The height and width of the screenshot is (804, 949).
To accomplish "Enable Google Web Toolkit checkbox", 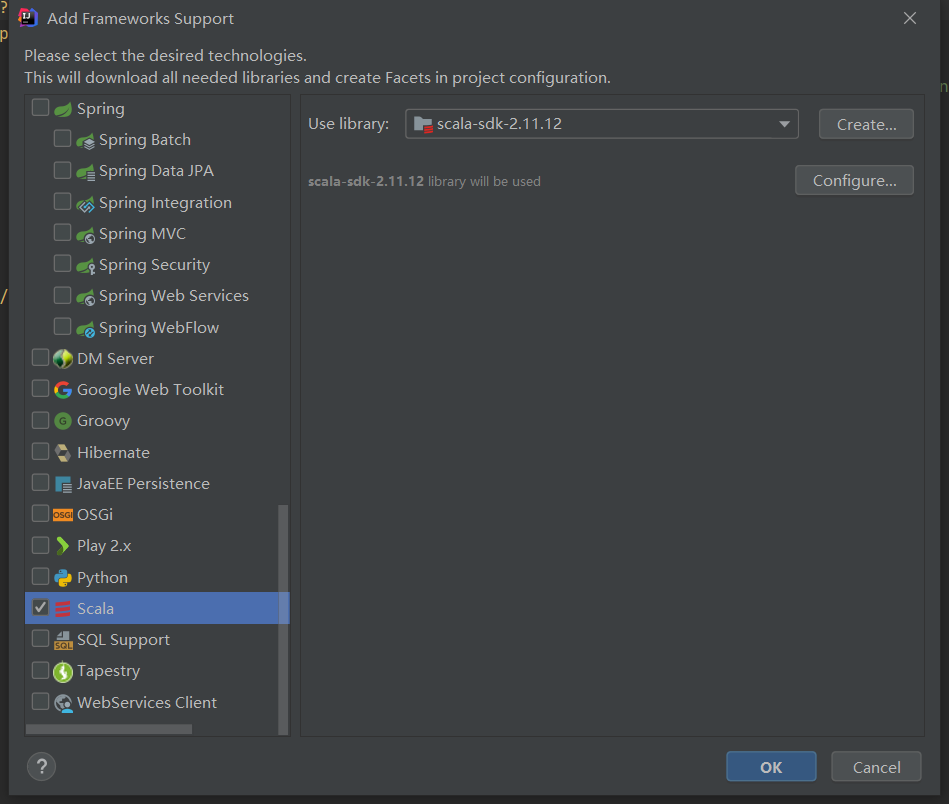I will [x=41, y=388].
